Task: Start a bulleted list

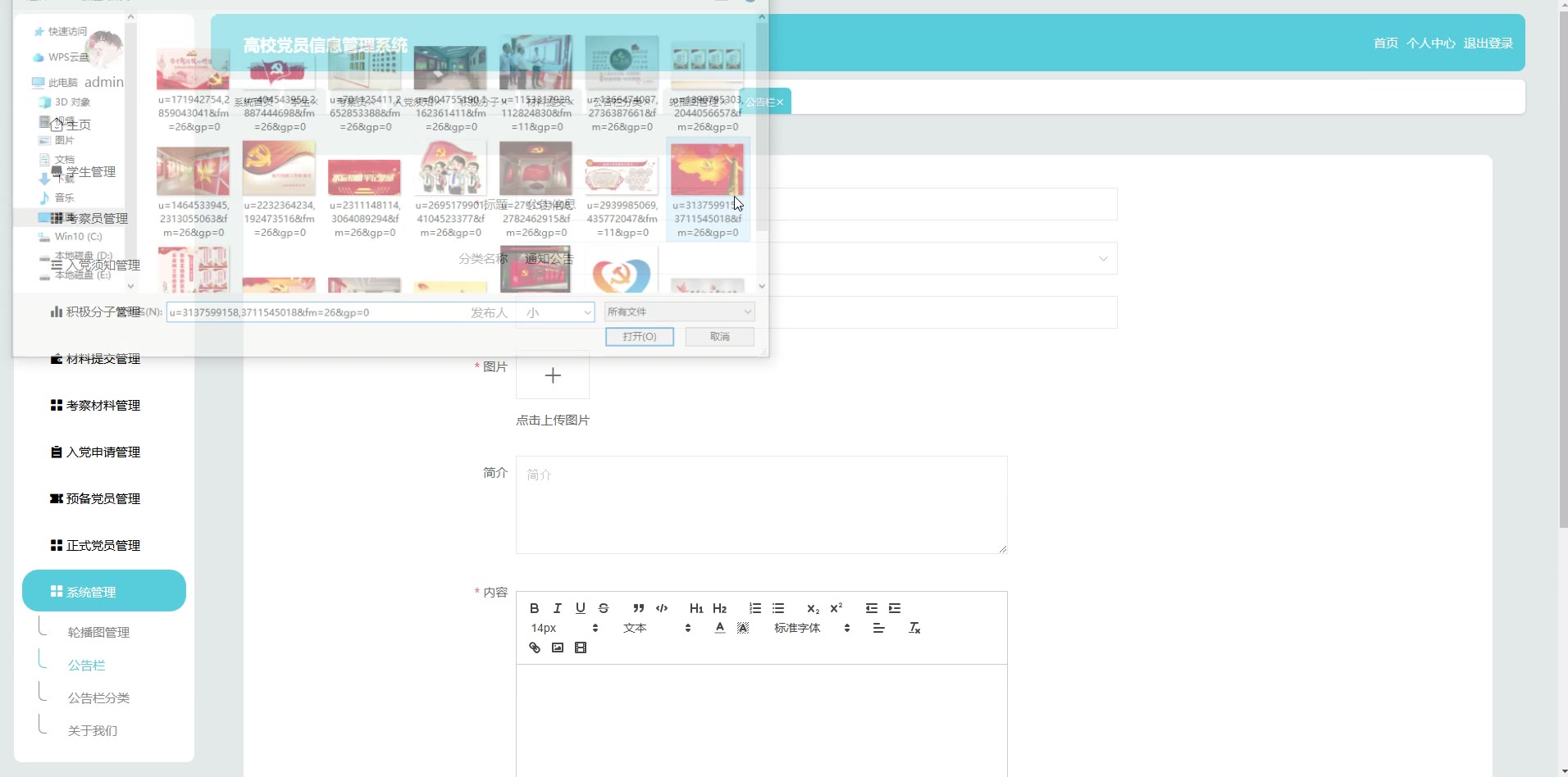Action: (x=777, y=608)
